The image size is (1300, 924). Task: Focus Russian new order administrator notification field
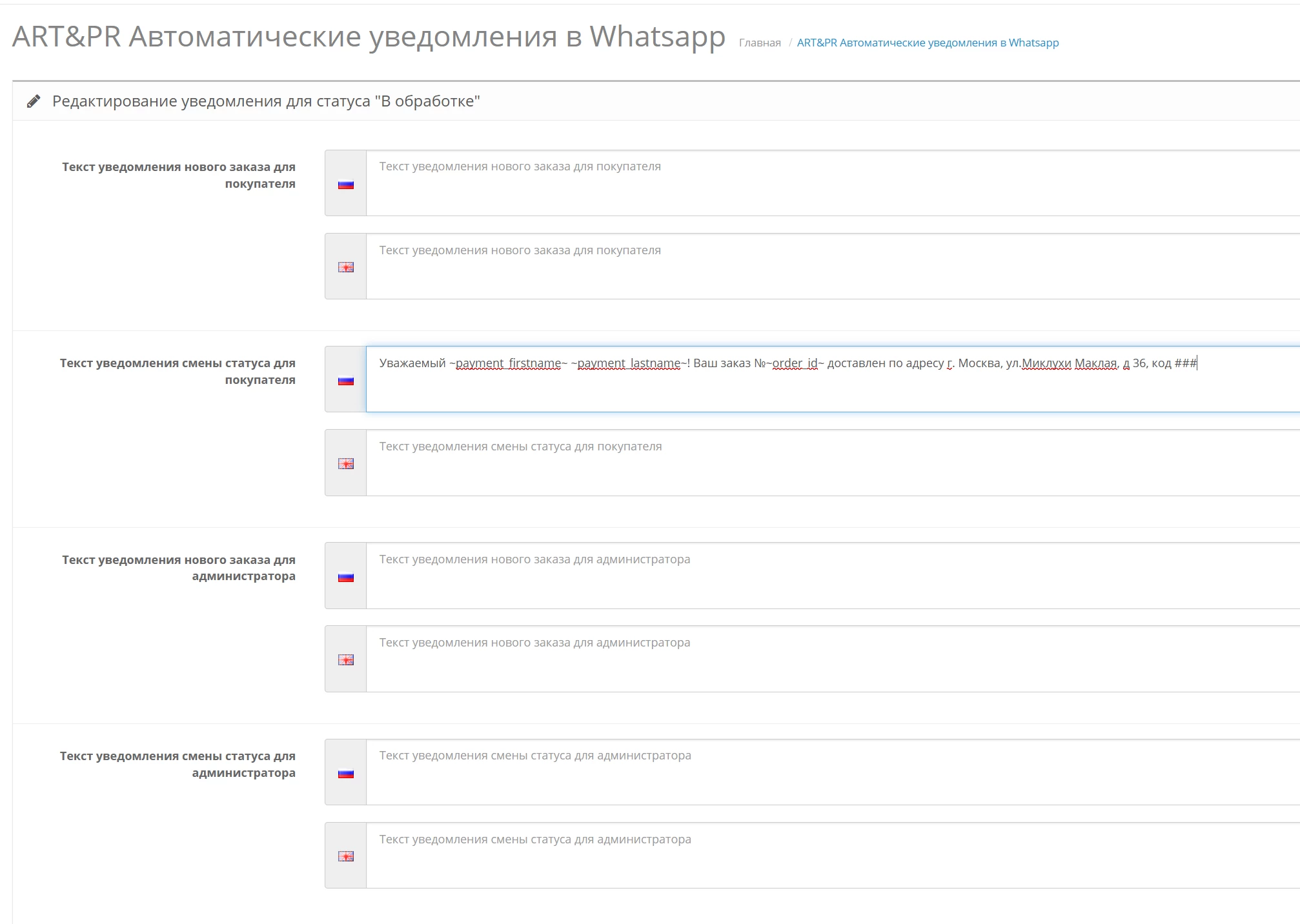(833, 576)
